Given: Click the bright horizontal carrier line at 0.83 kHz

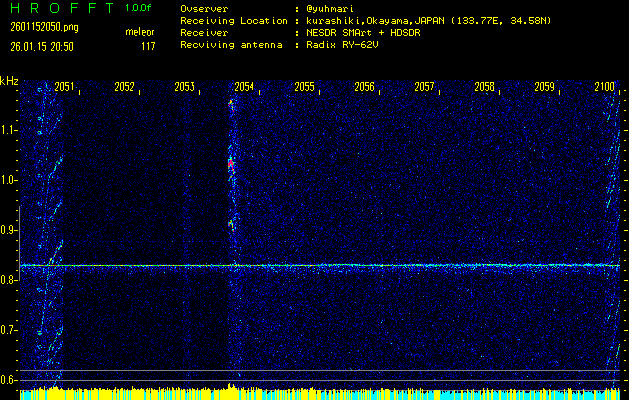Looking at the screenshot, I should click(320, 265).
